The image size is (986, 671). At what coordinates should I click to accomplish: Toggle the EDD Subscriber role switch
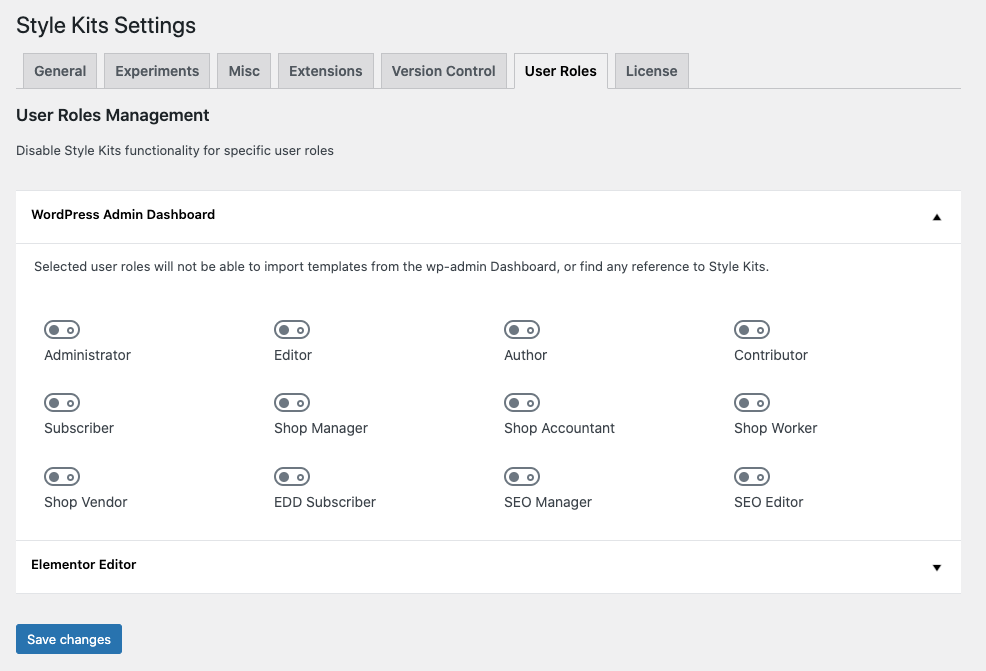pyautogui.click(x=292, y=477)
